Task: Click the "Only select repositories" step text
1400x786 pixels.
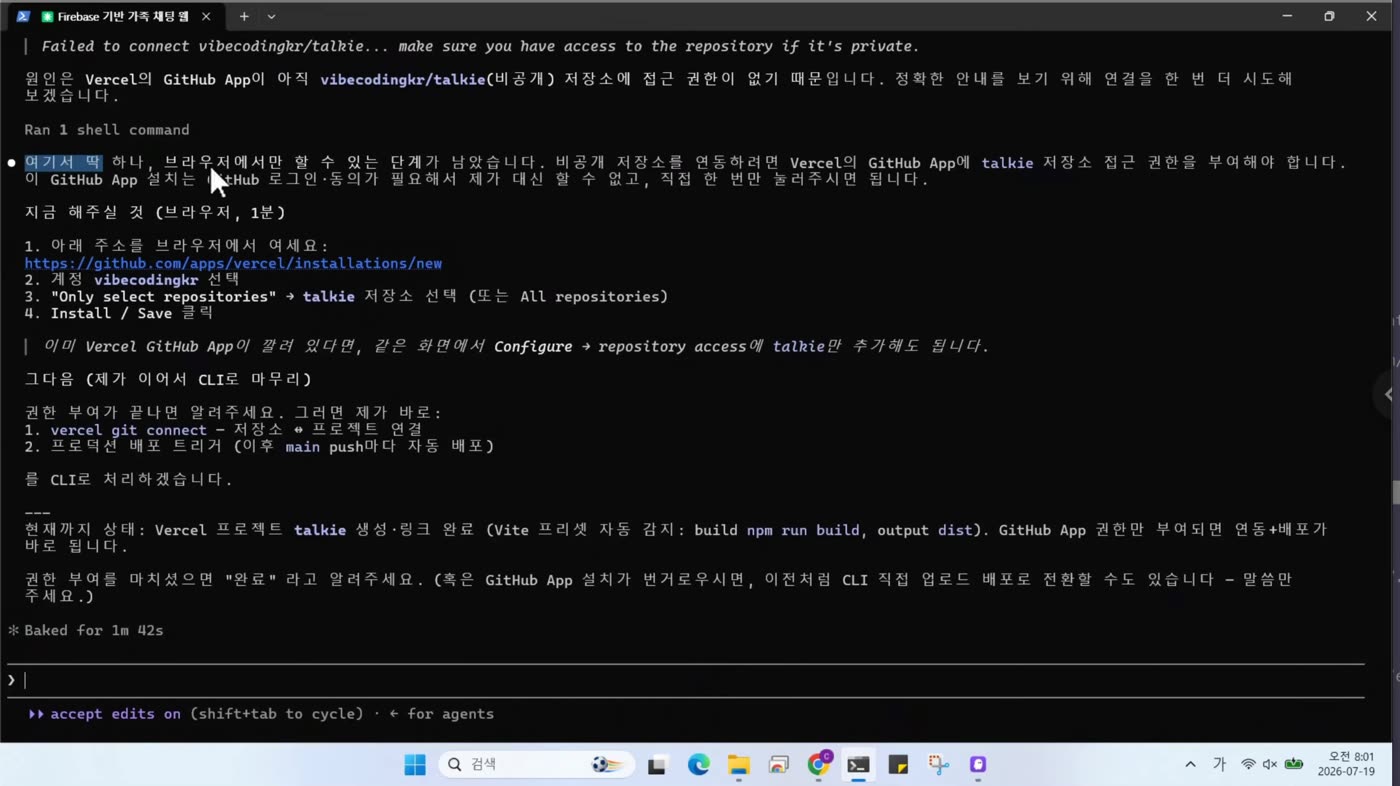Action: click(163, 297)
